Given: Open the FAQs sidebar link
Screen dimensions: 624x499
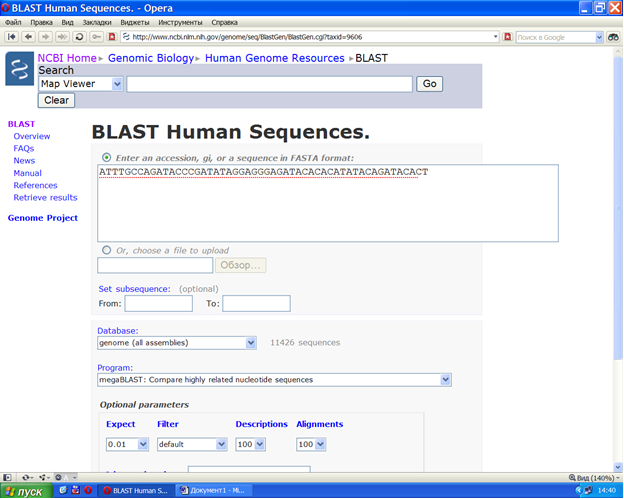Looking at the screenshot, I should 24,148.
